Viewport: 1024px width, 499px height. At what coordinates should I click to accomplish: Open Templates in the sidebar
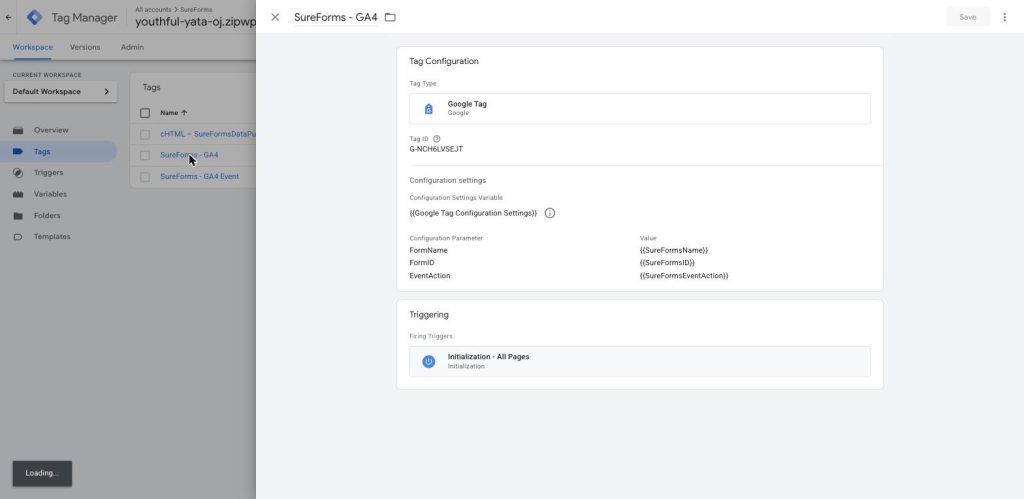point(52,236)
